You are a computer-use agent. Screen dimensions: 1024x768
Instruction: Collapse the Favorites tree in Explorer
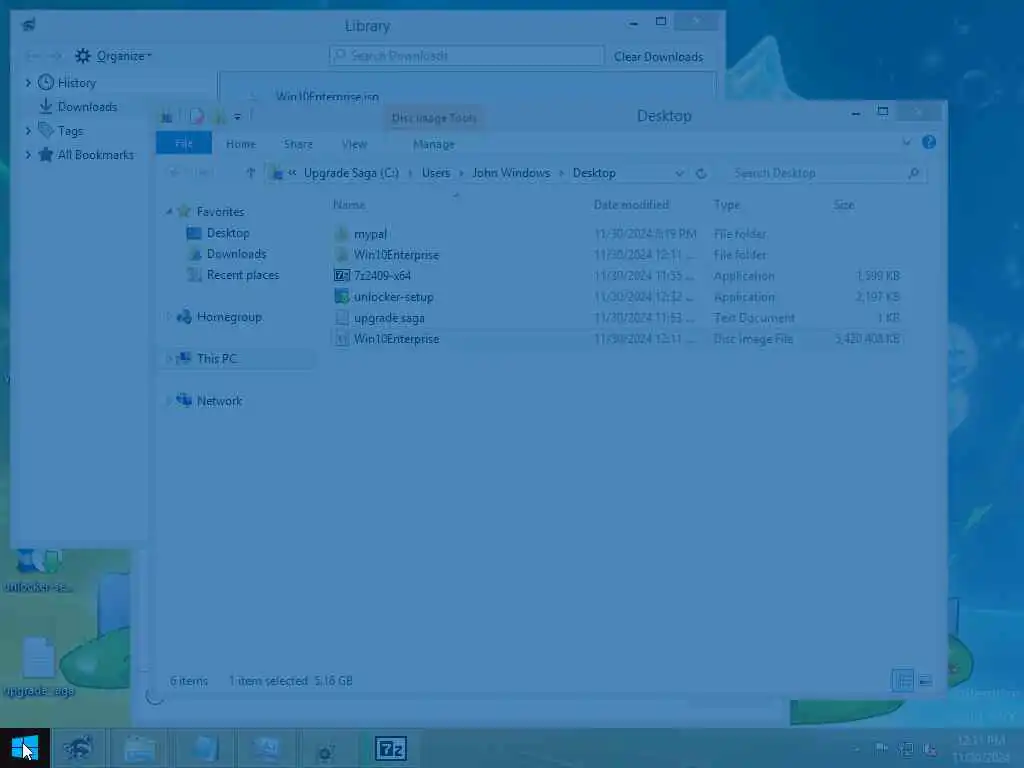(169, 212)
